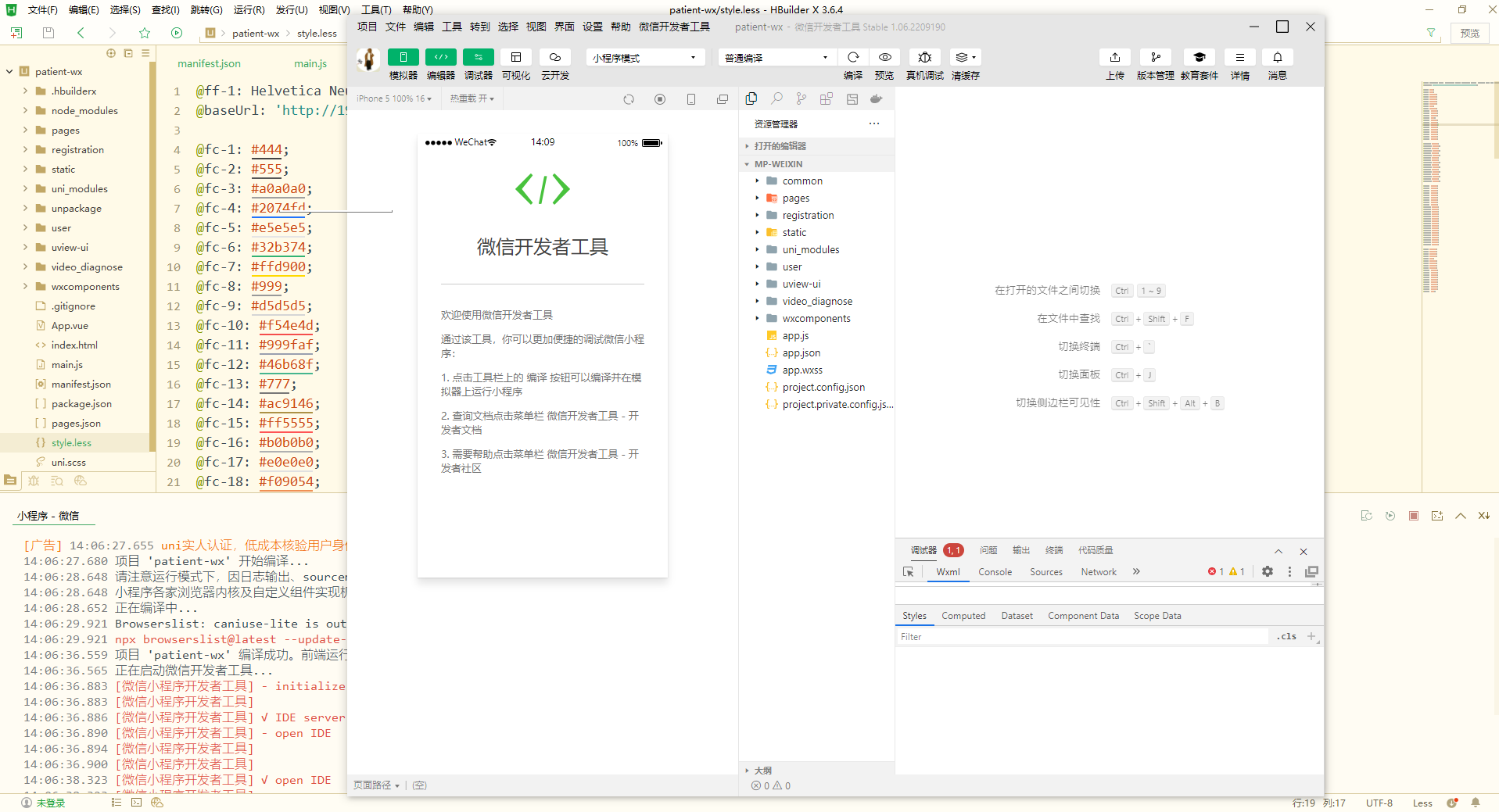Image resolution: width=1499 pixels, height=812 pixels.
Task: Open the hot reload (热重载) dropdown
Action: (x=472, y=98)
